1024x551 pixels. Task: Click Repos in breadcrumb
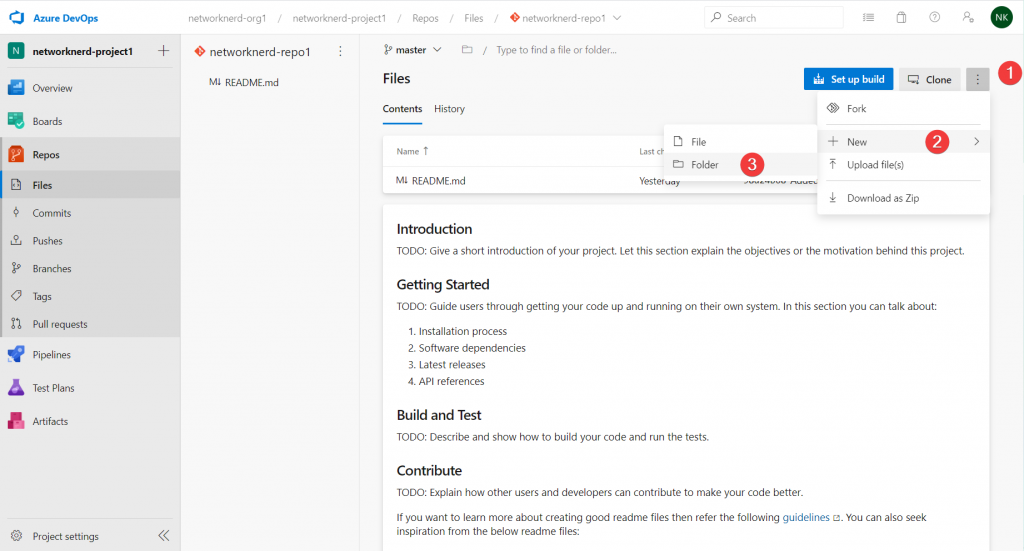(425, 18)
